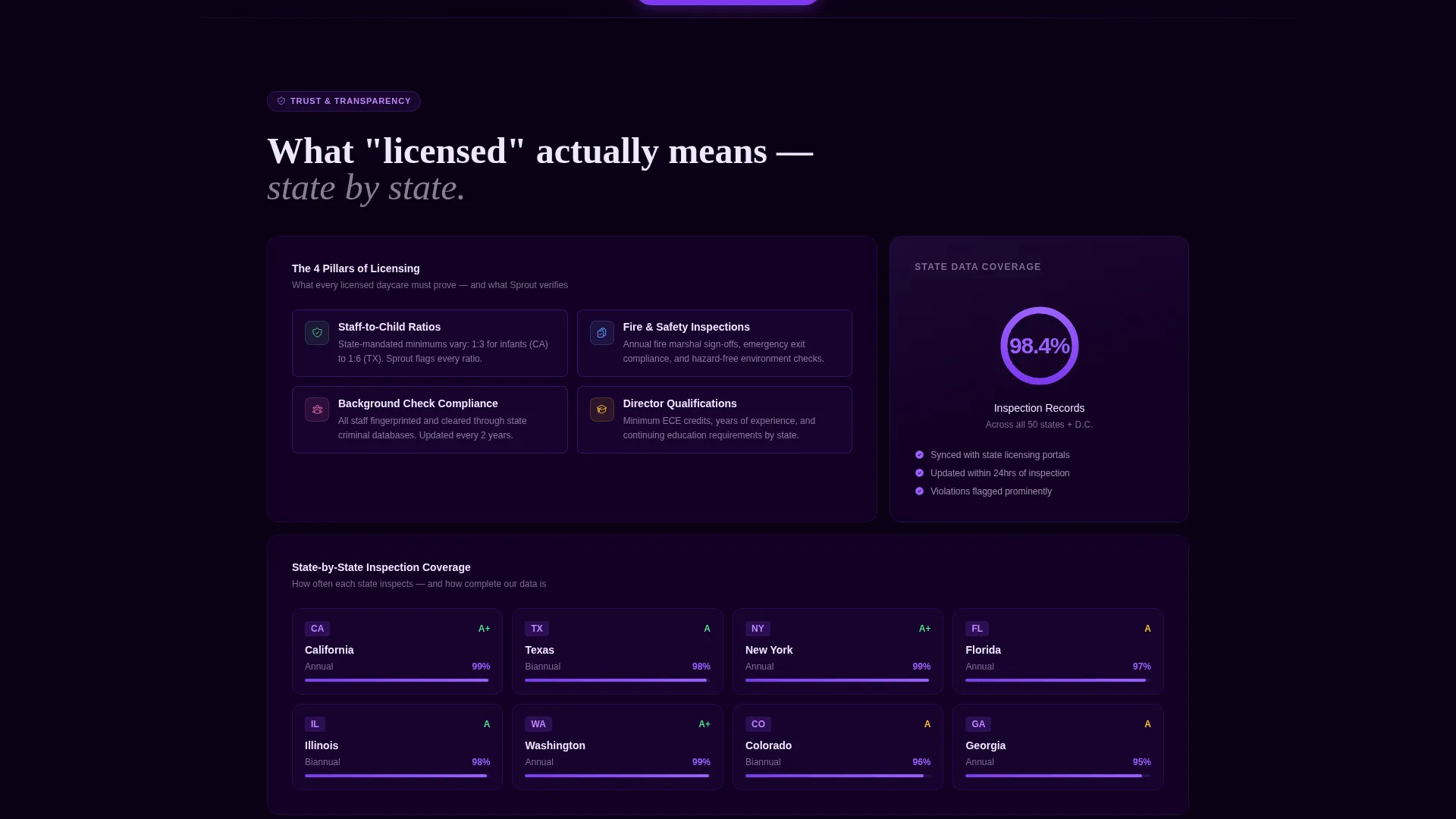Click the NY state code badge
Image resolution: width=1456 pixels, height=819 pixels.
click(758, 629)
